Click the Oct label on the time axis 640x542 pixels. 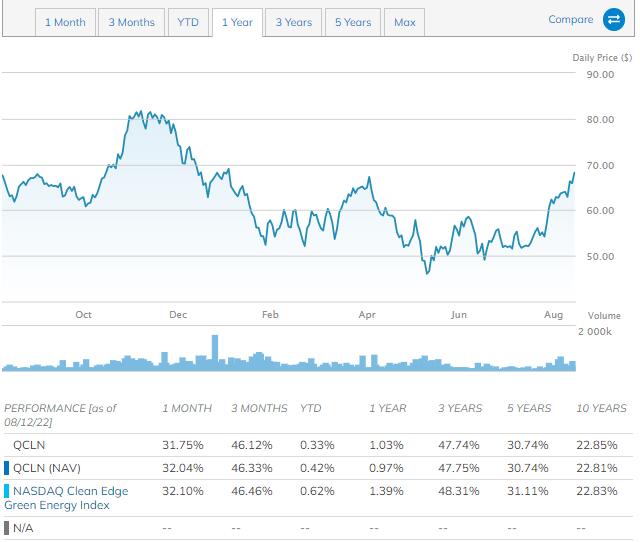[x=84, y=315]
